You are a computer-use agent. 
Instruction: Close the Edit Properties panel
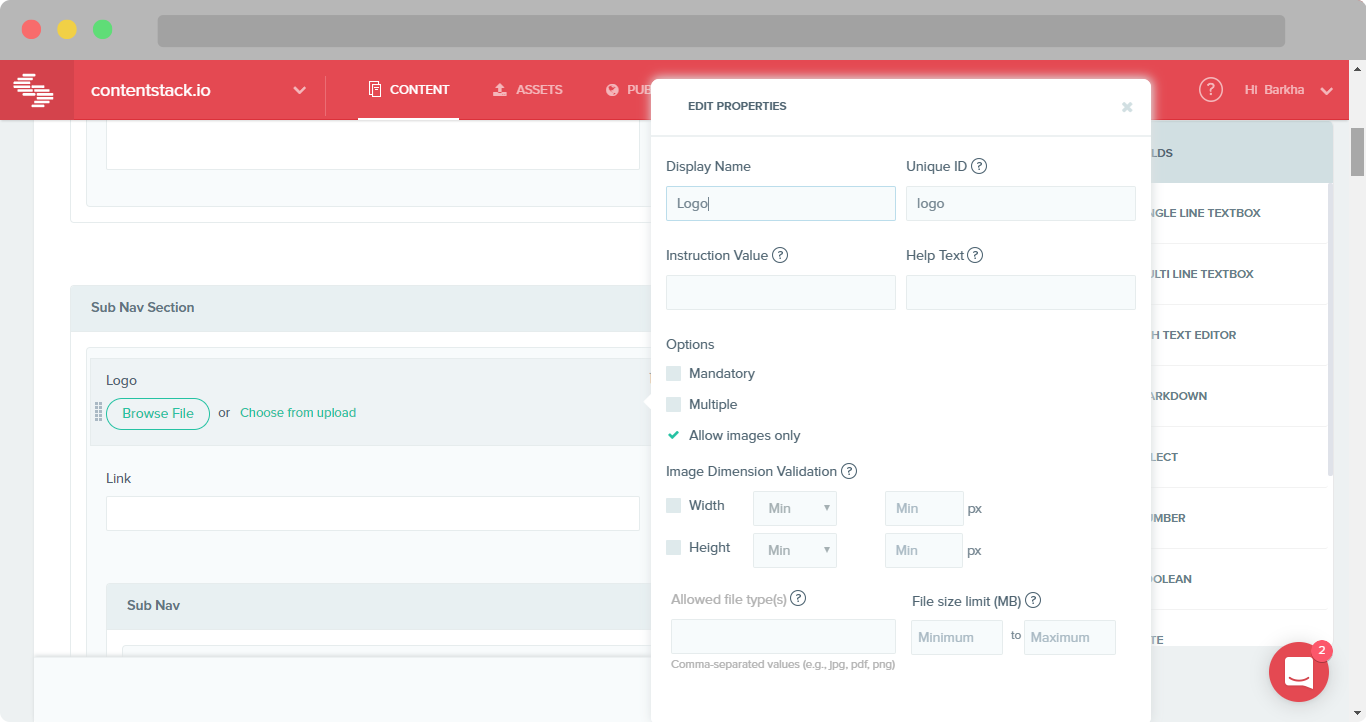1127,107
